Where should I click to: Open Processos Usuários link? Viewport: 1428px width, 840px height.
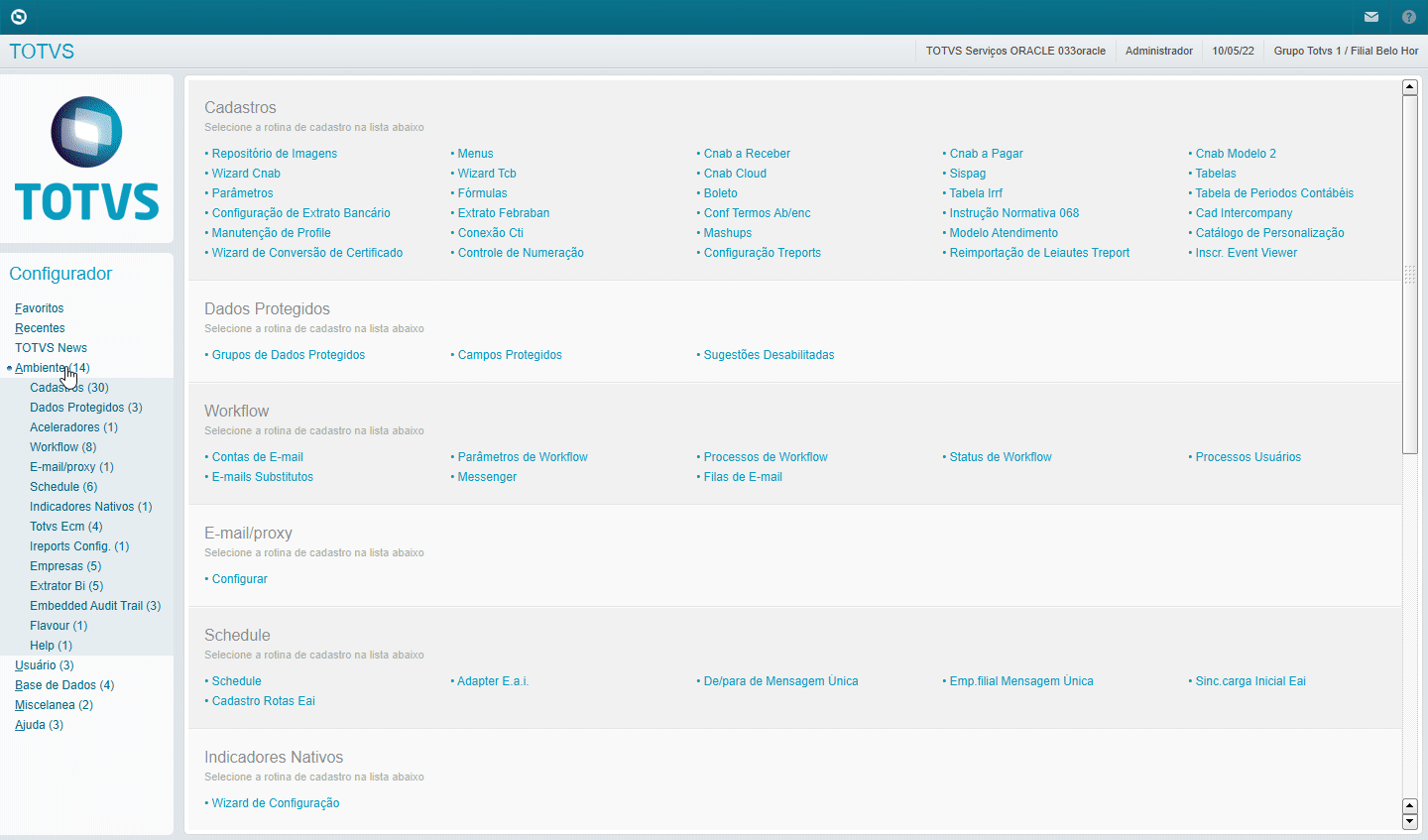pyautogui.click(x=1248, y=457)
